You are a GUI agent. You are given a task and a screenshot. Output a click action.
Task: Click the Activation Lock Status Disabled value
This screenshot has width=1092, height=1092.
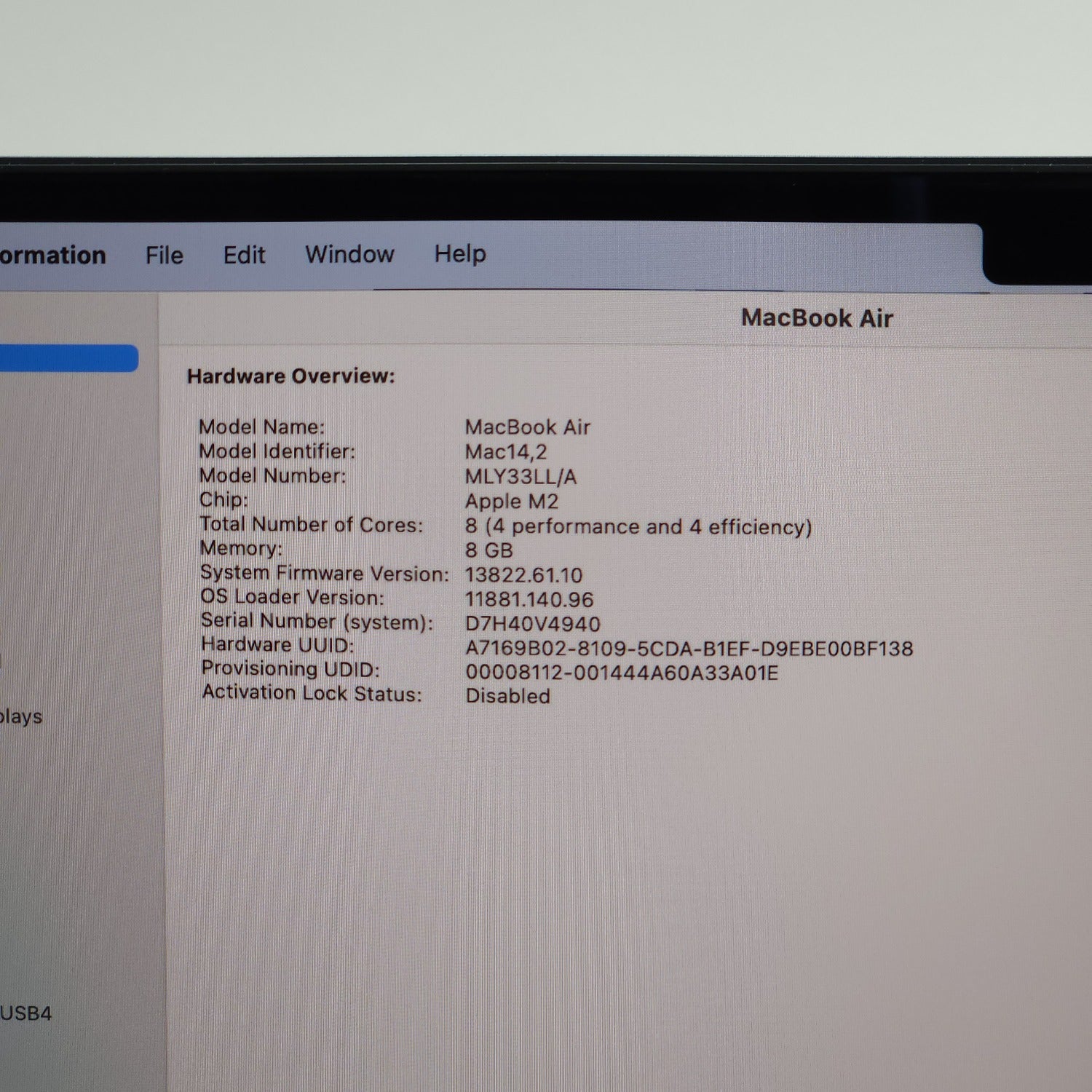507,696
